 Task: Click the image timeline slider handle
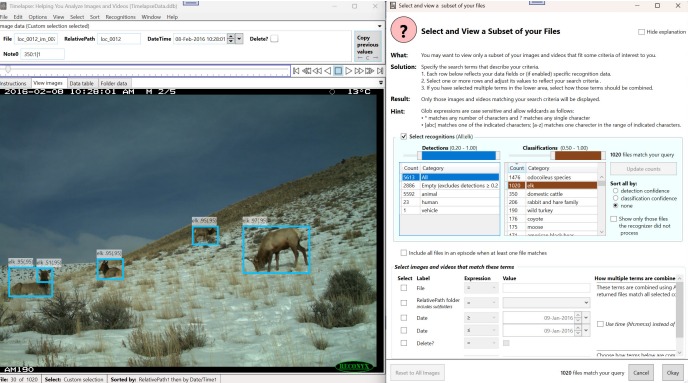7,69
